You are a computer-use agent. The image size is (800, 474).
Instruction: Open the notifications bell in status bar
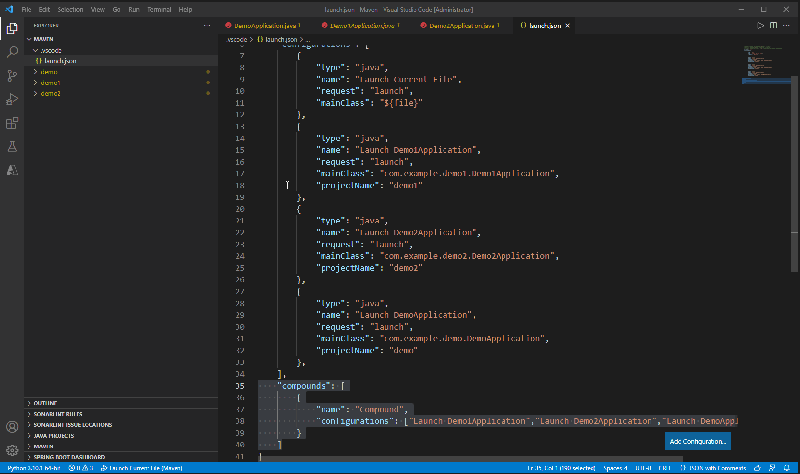click(x=787, y=468)
